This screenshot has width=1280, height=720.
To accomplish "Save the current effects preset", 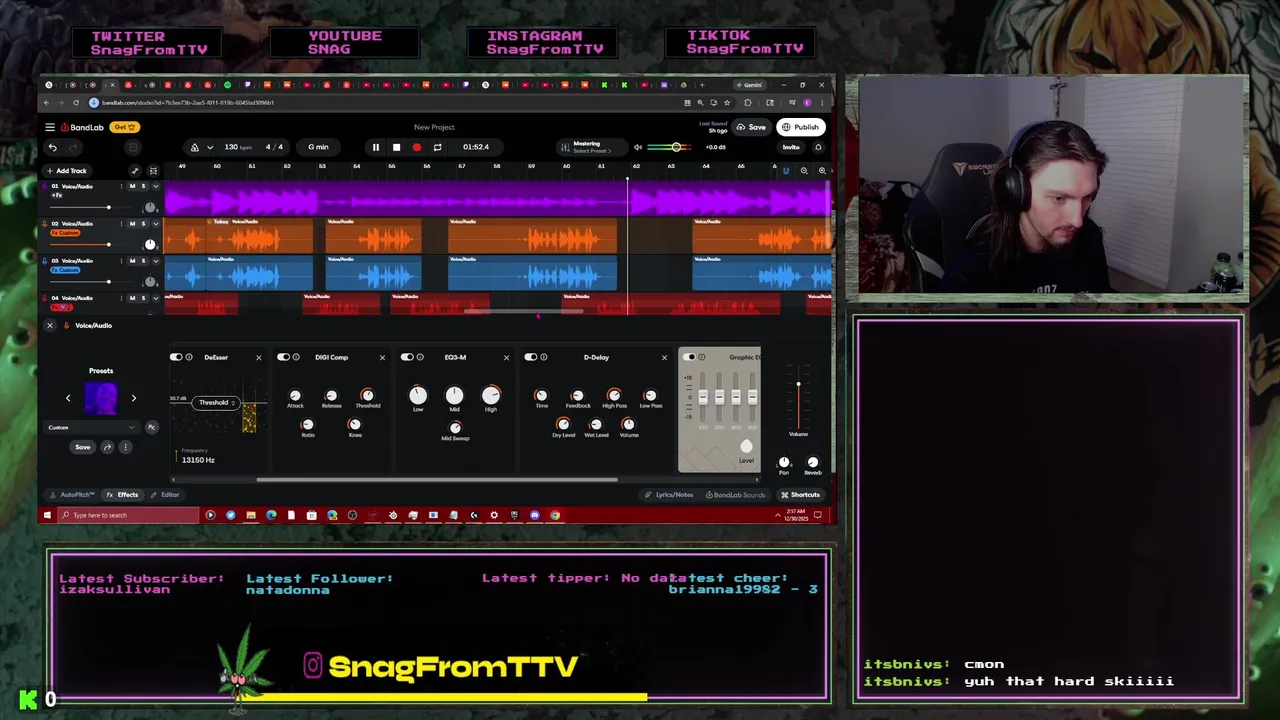I will [82, 447].
